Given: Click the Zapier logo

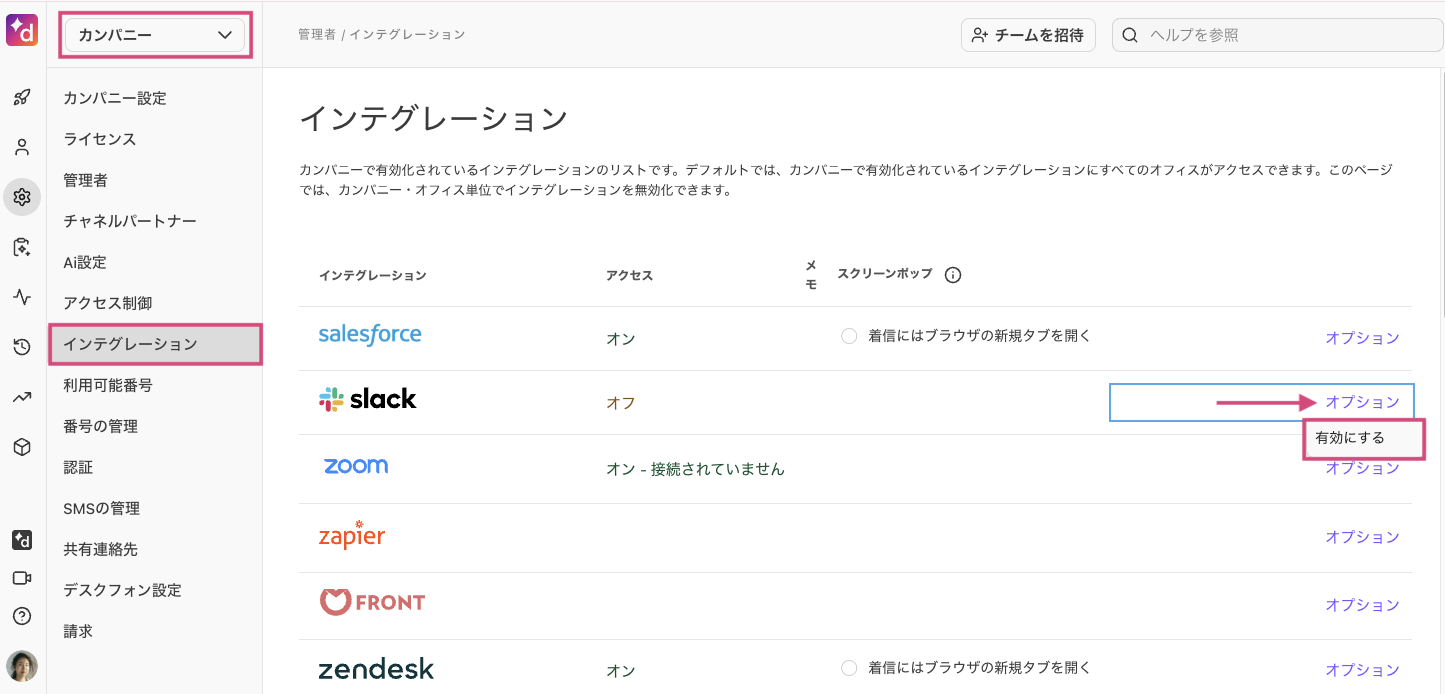Looking at the screenshot, I should (x=351, y=534).
